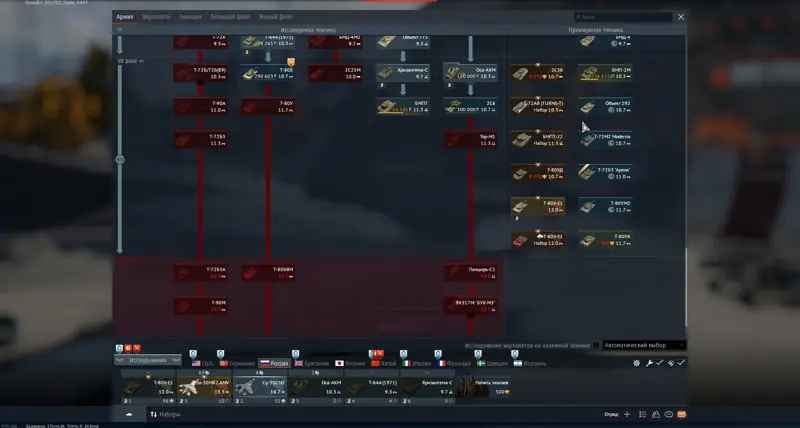Select the Германия nation tab
This screenshot has width=800, height=428.
pos(237,363)
